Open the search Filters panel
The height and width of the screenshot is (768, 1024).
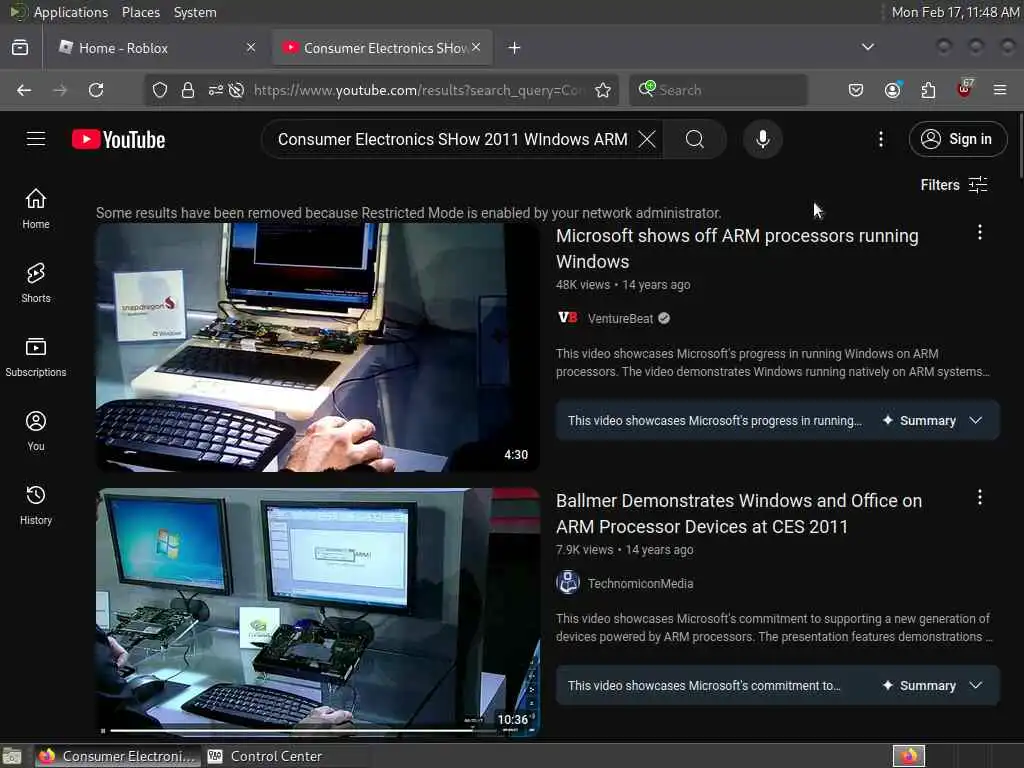(954, 185)
